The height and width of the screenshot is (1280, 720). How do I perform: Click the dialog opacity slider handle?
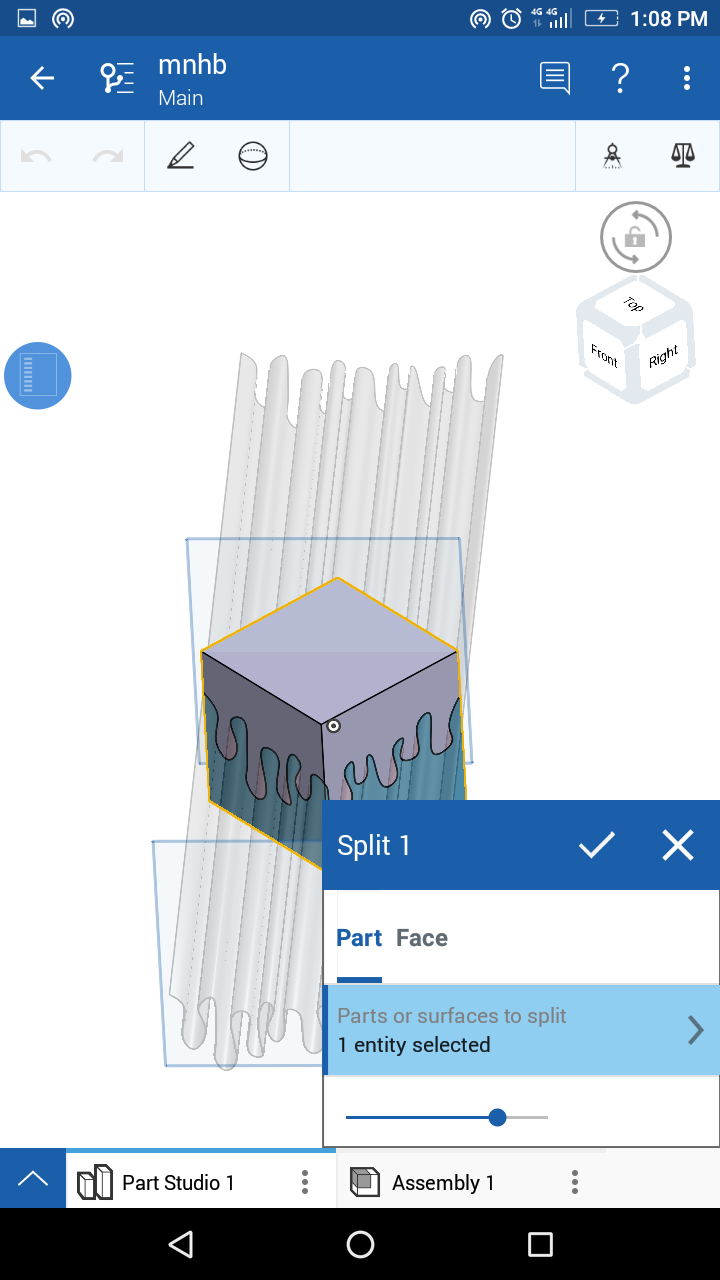tap(498, 1117)
